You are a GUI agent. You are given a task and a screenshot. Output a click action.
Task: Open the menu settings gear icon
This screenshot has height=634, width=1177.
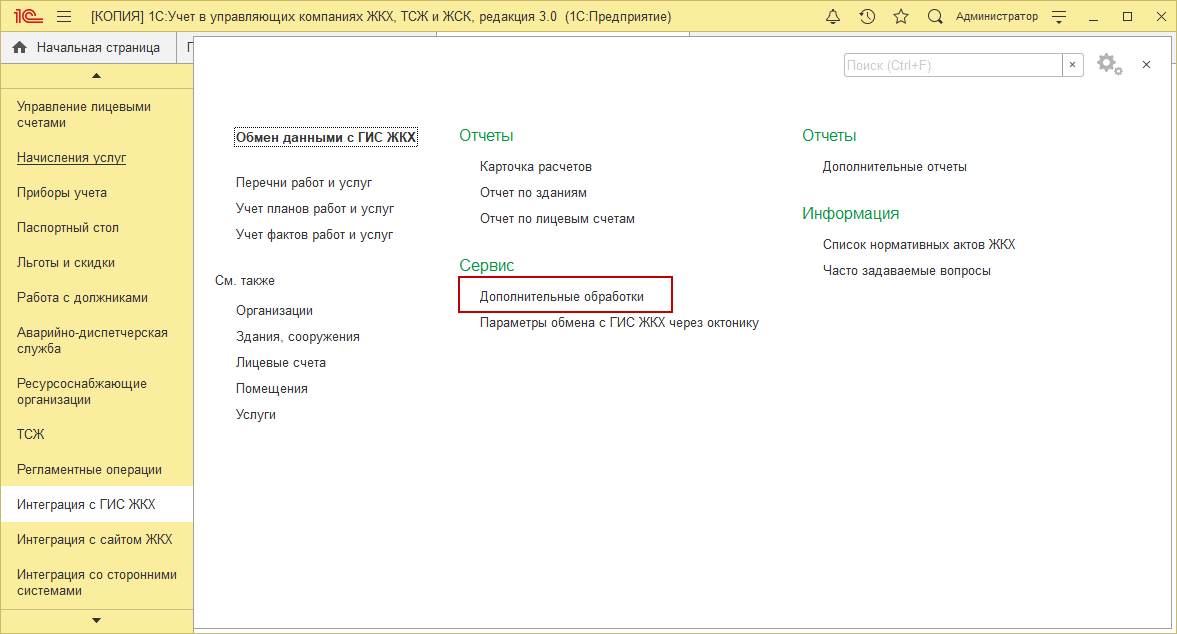(x=1109, y=65)
